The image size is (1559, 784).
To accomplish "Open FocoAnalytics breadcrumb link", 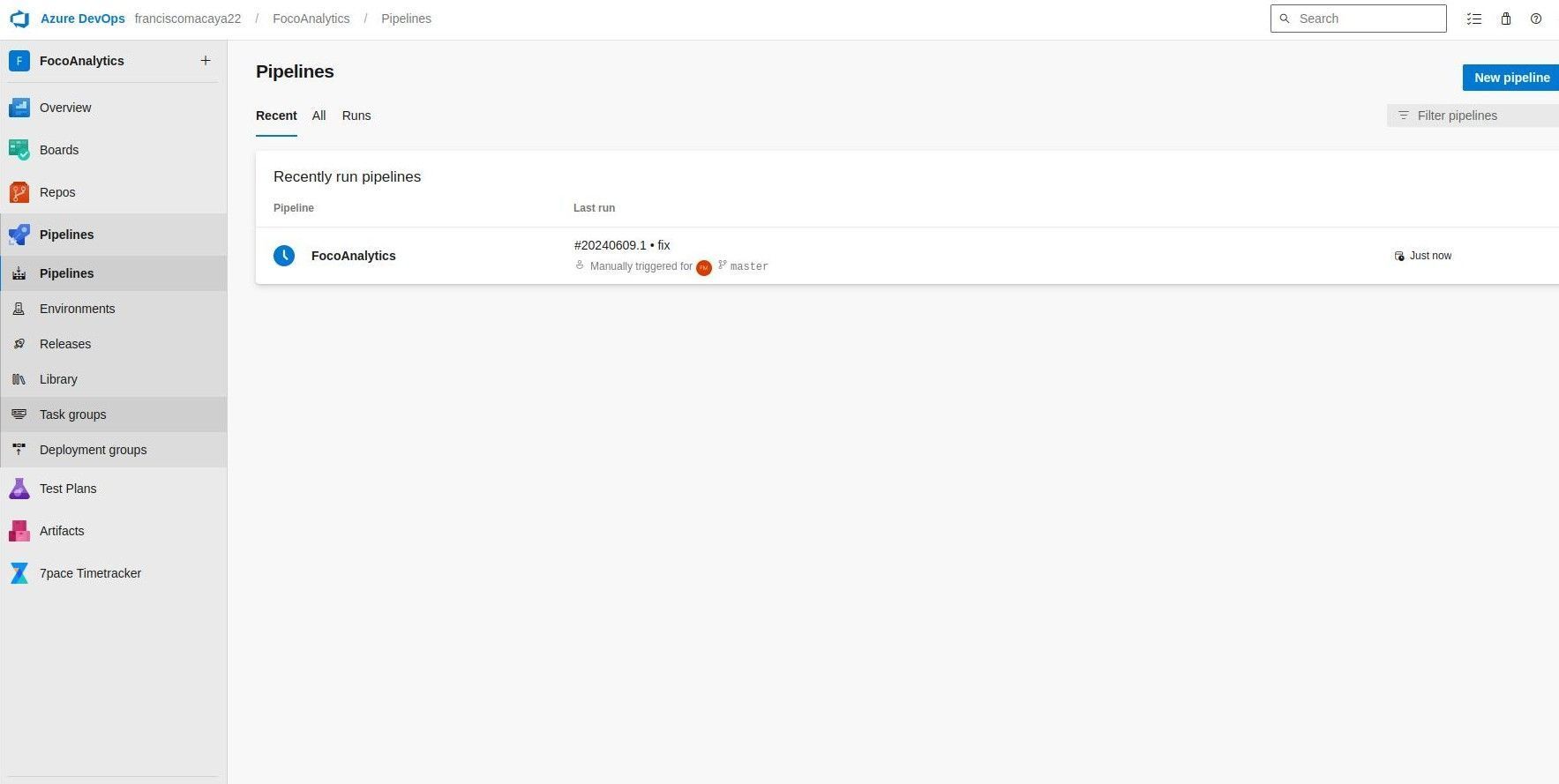I will [x=311, y=19].
